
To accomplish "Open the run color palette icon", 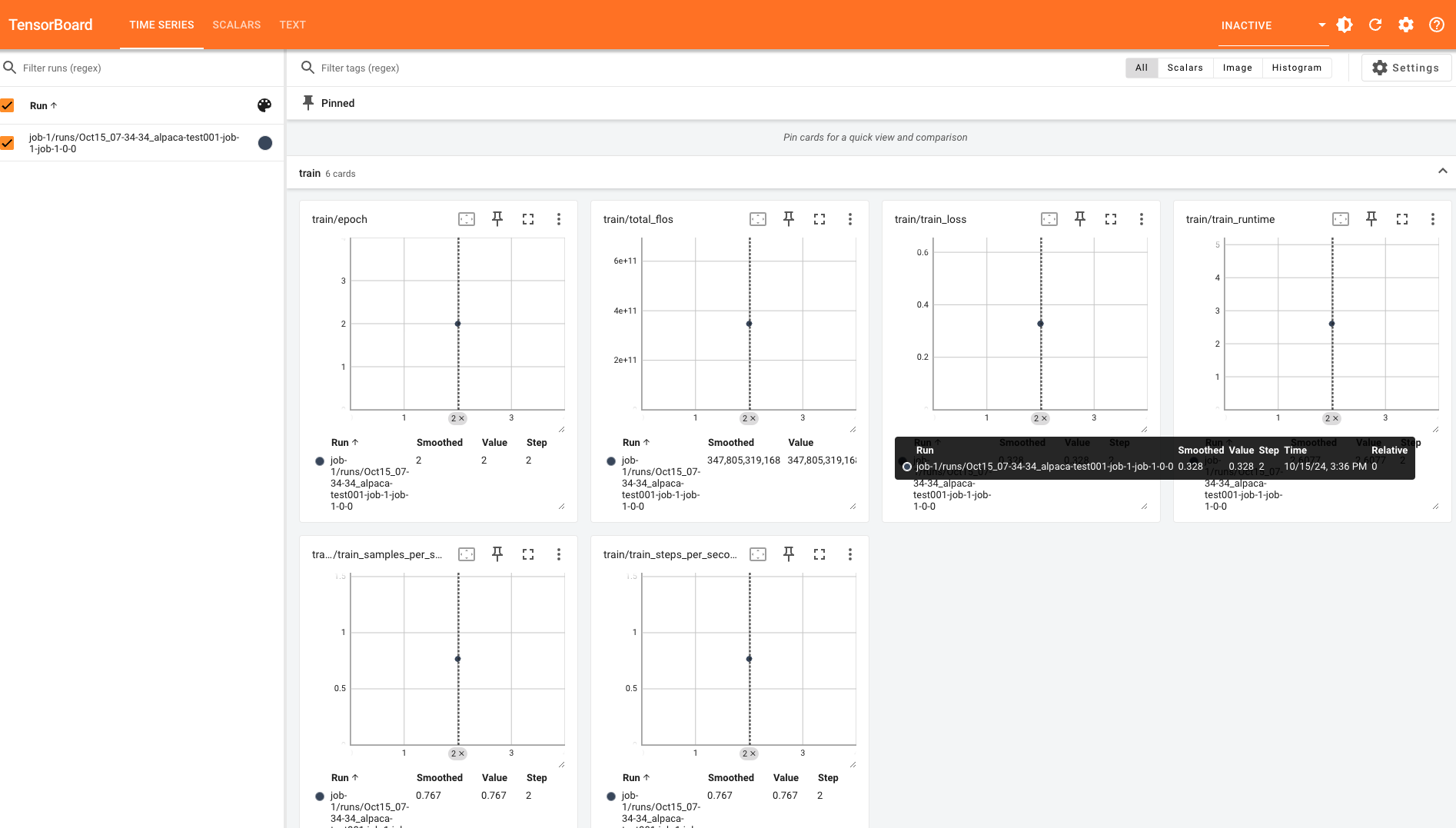I will click(264, 105).
